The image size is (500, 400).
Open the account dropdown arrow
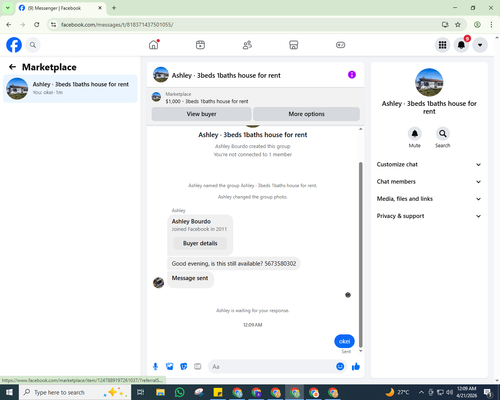click(x=480, y=45)
